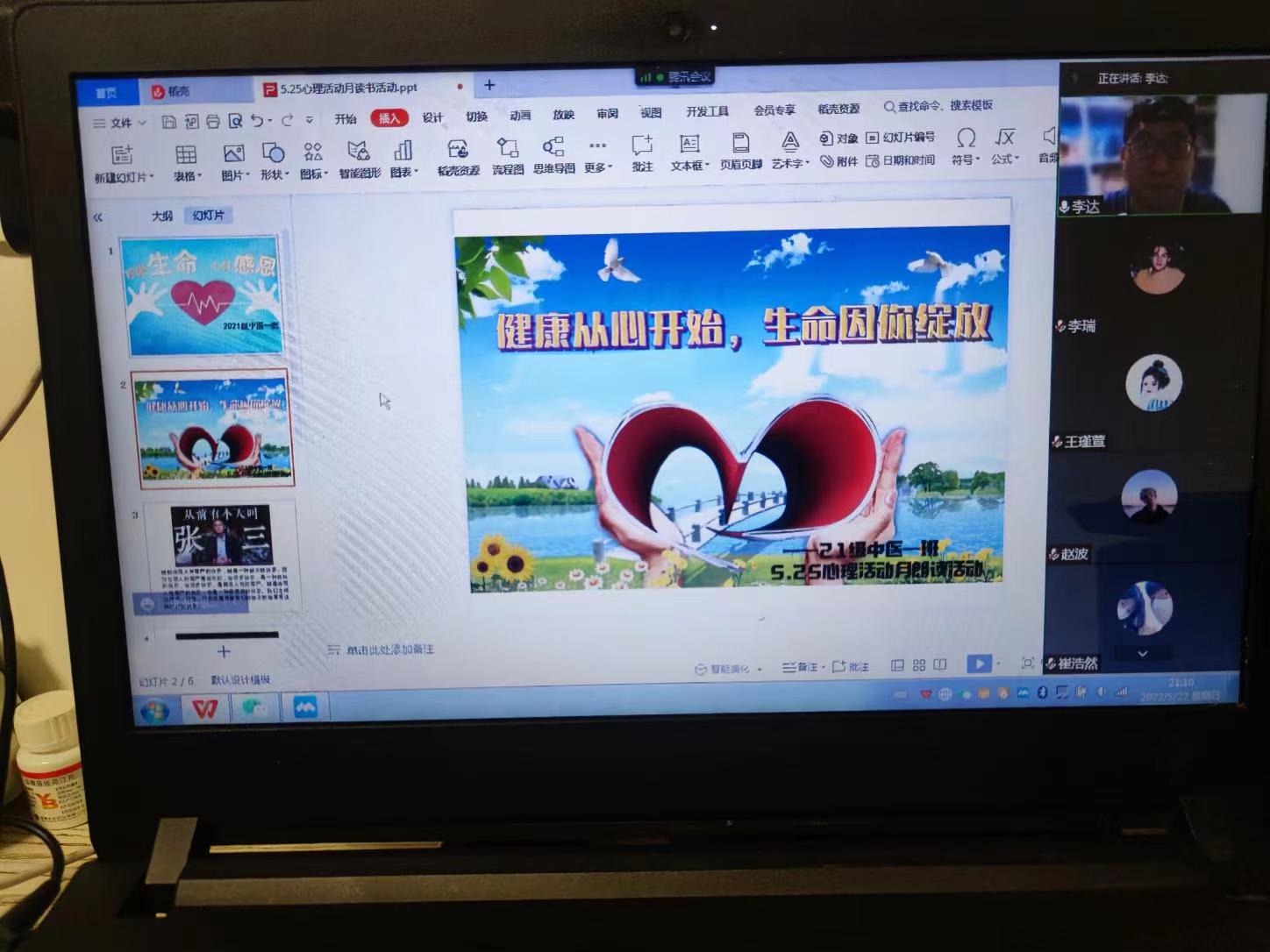Open 页眉页脚 header and footer
This screenshot has width=1270, height=952.
pos(741,153)
